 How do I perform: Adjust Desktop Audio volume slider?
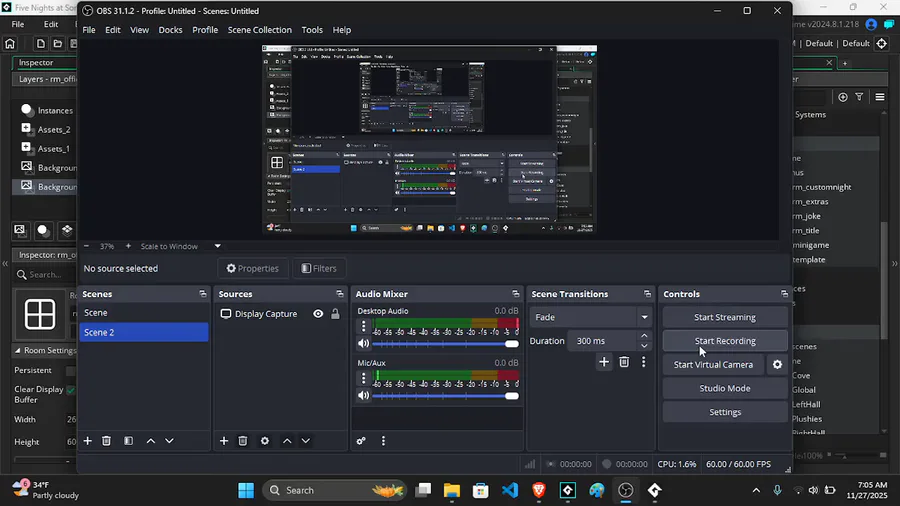[x=445, y=344]
